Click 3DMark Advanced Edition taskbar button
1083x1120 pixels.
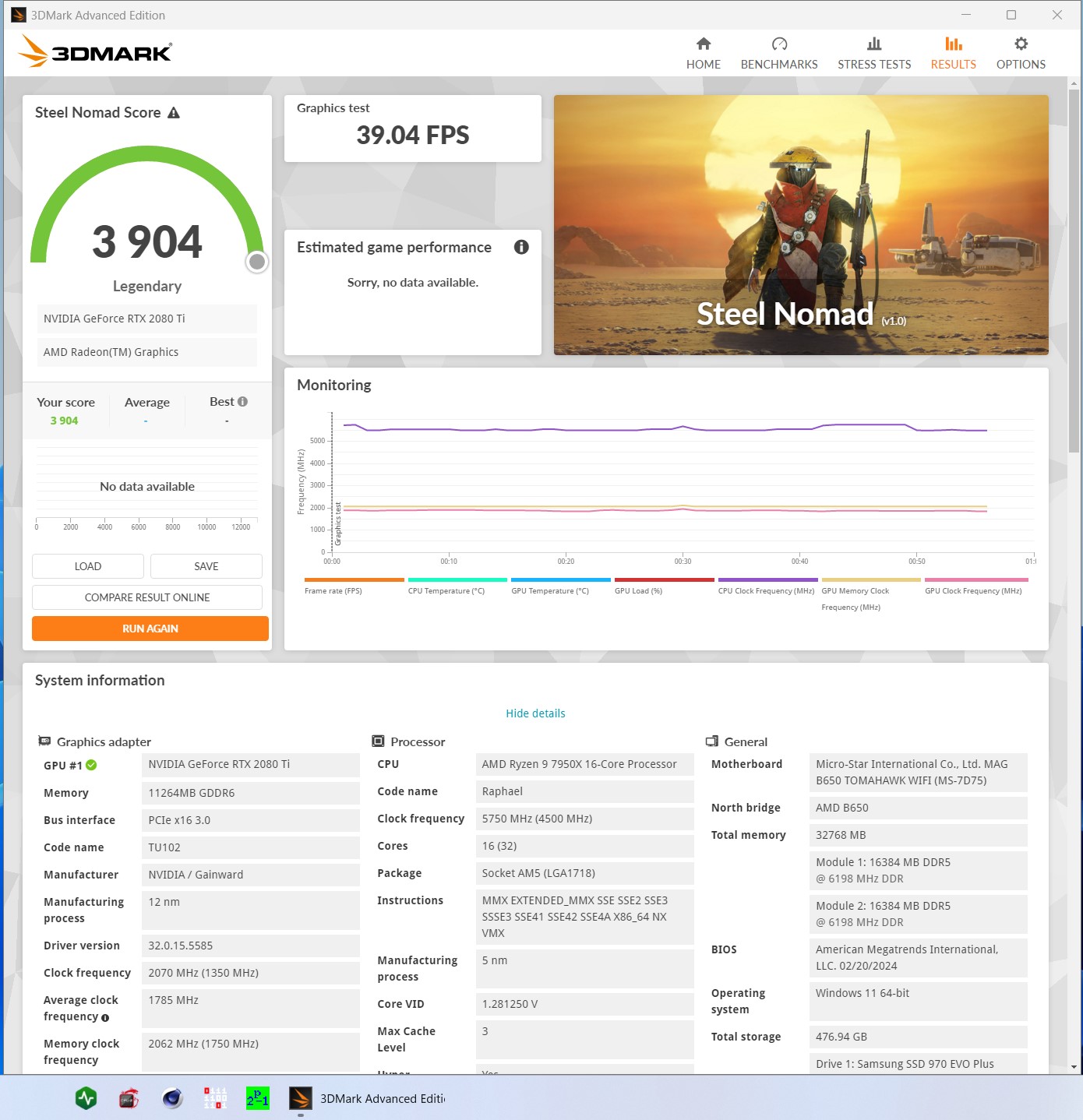pyautogui.click(x=367, y=1098)
